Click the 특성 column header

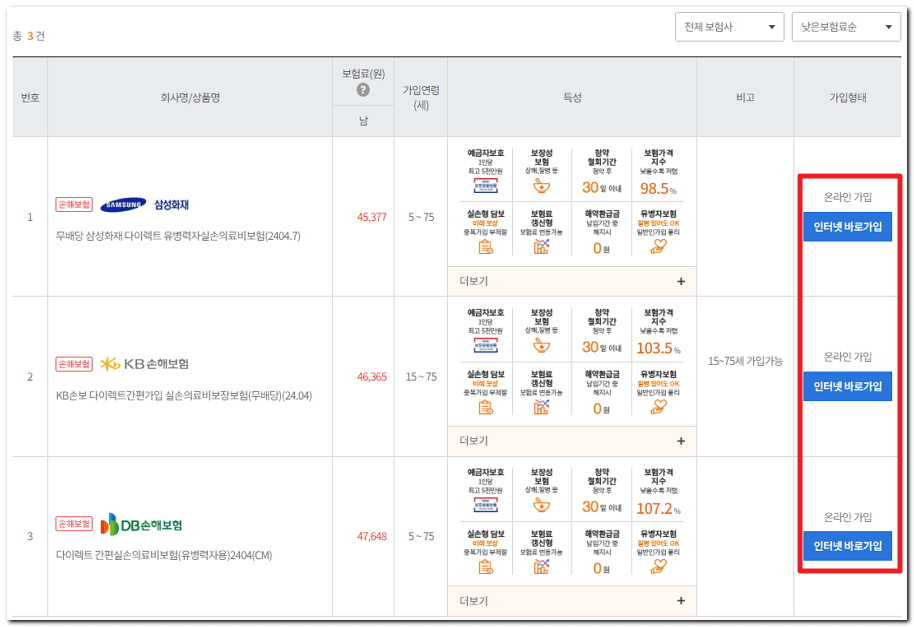click(x=572, y=98)
